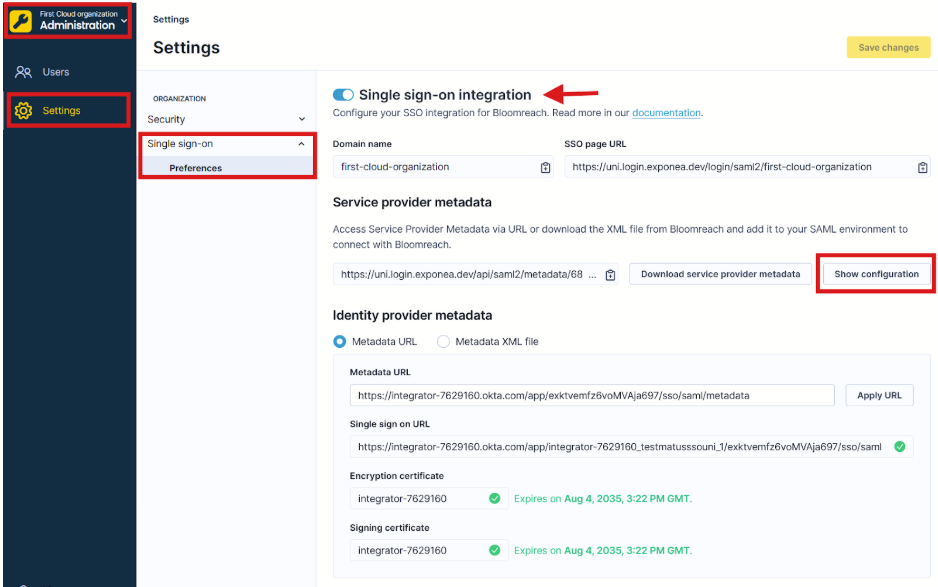Copy the SSO page URL
The height and width of the screenshot is (587, 938).
pos(922,168)
